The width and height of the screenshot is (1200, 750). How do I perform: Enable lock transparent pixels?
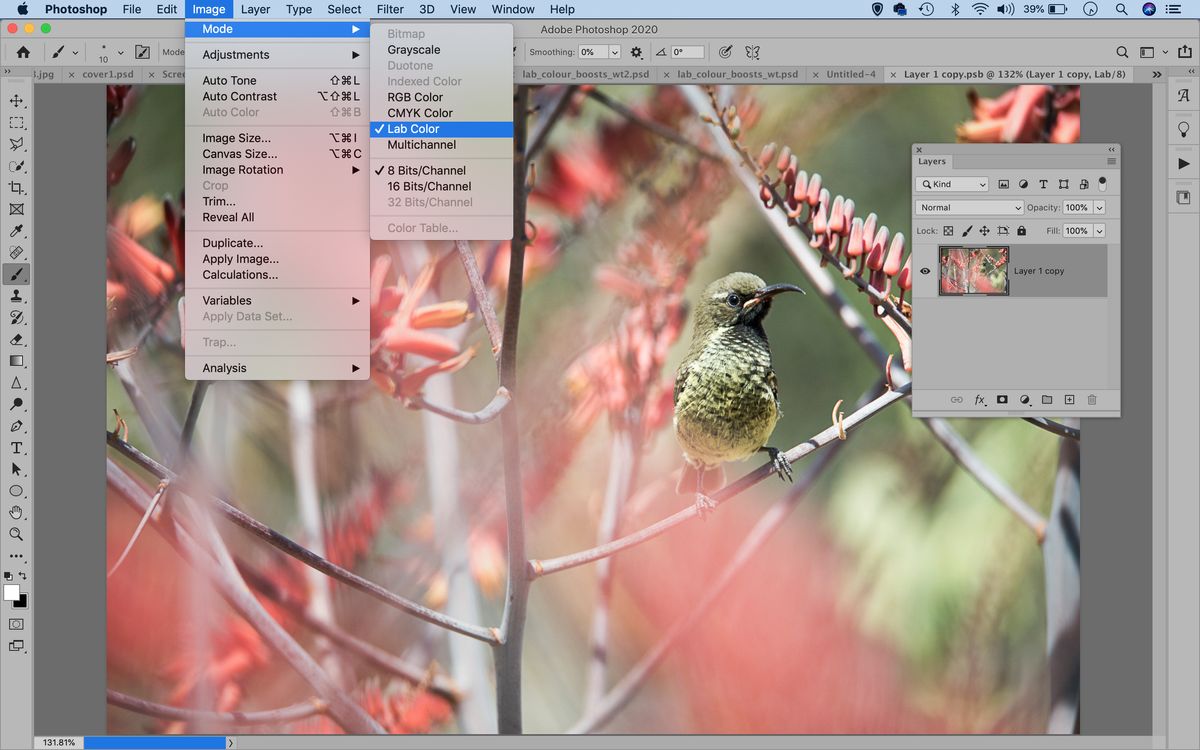point(948,230)
